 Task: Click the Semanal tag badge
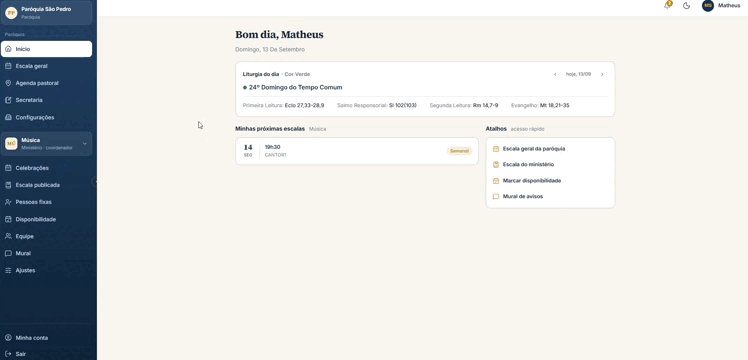(459, 151)
